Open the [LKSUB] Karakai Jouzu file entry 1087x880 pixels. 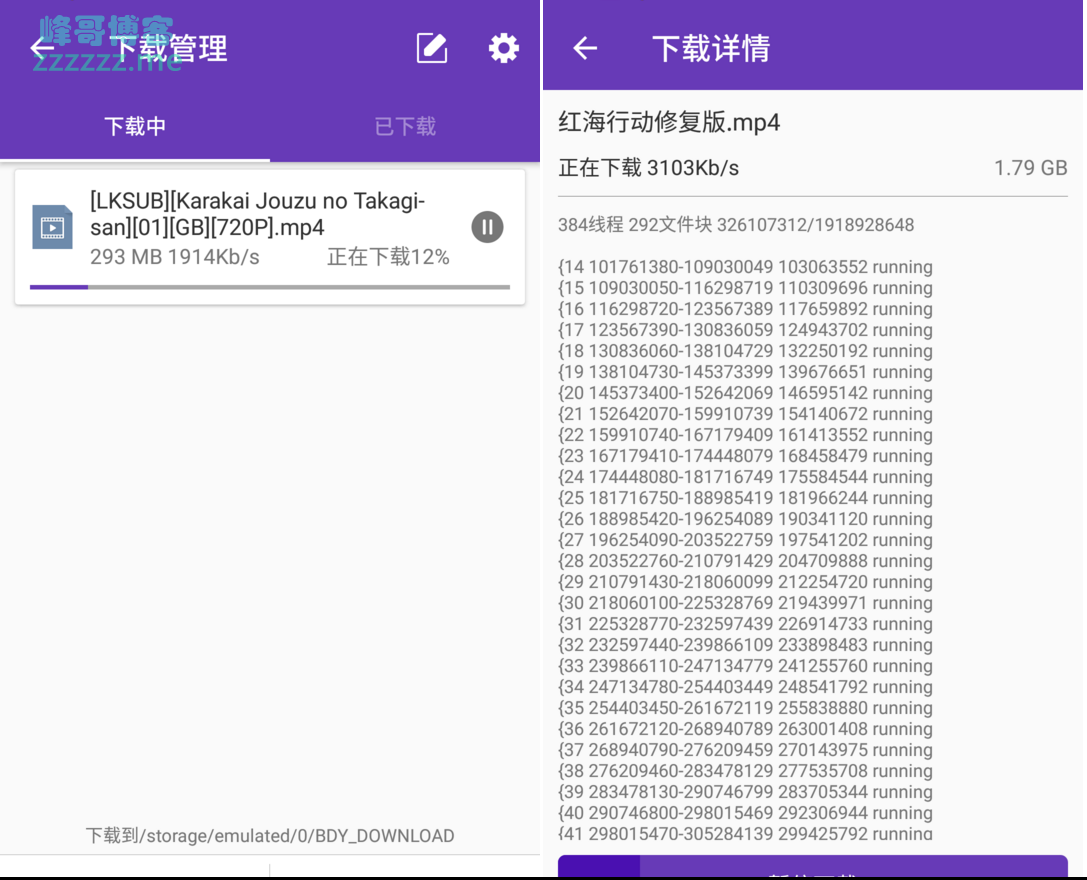point(258,214)
